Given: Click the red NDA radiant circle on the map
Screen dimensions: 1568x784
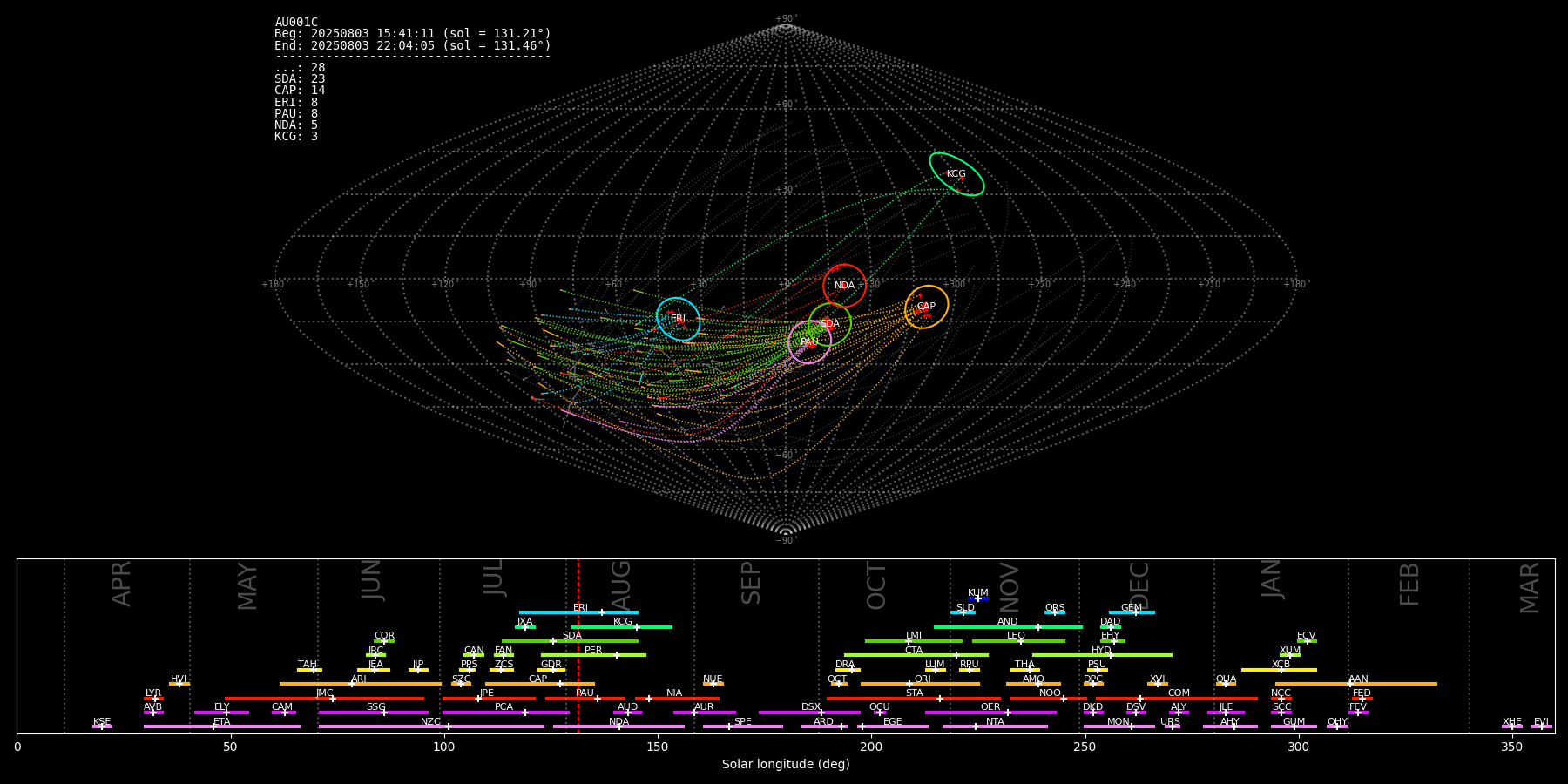Looking at the screenshot, I should [x=845, y=286].
